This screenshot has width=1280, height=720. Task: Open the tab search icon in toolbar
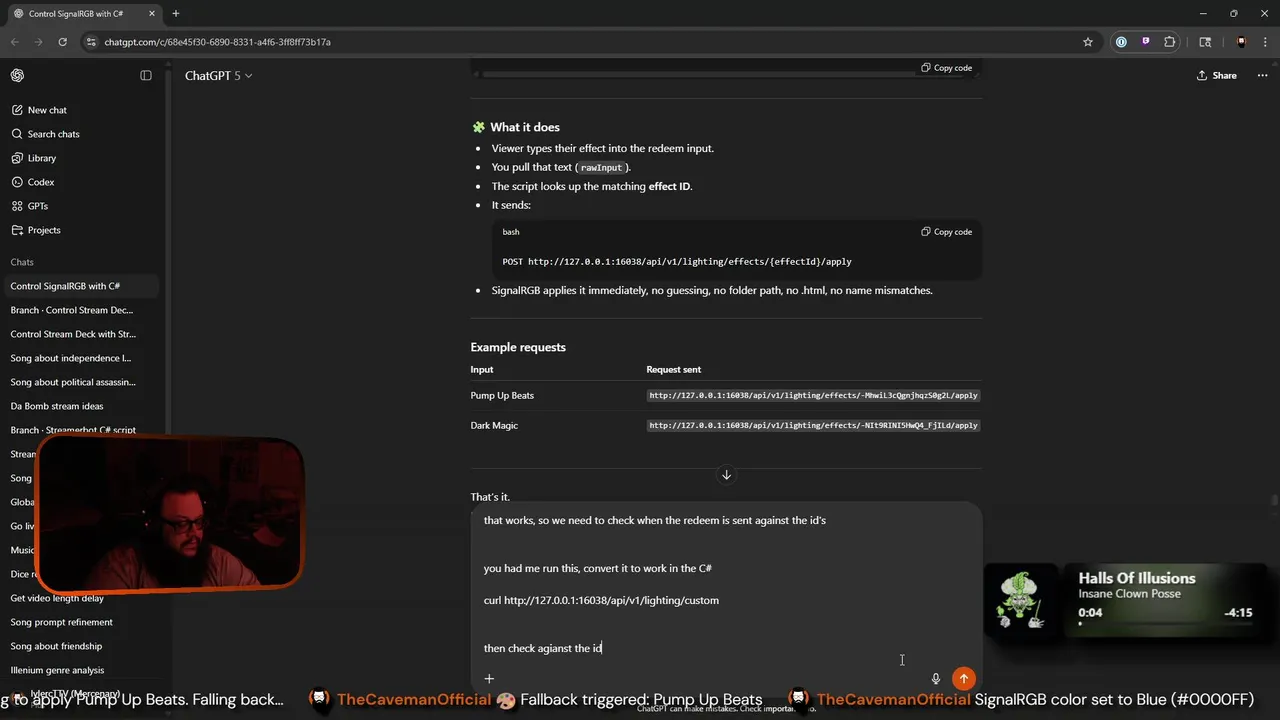click(1205, 42)
